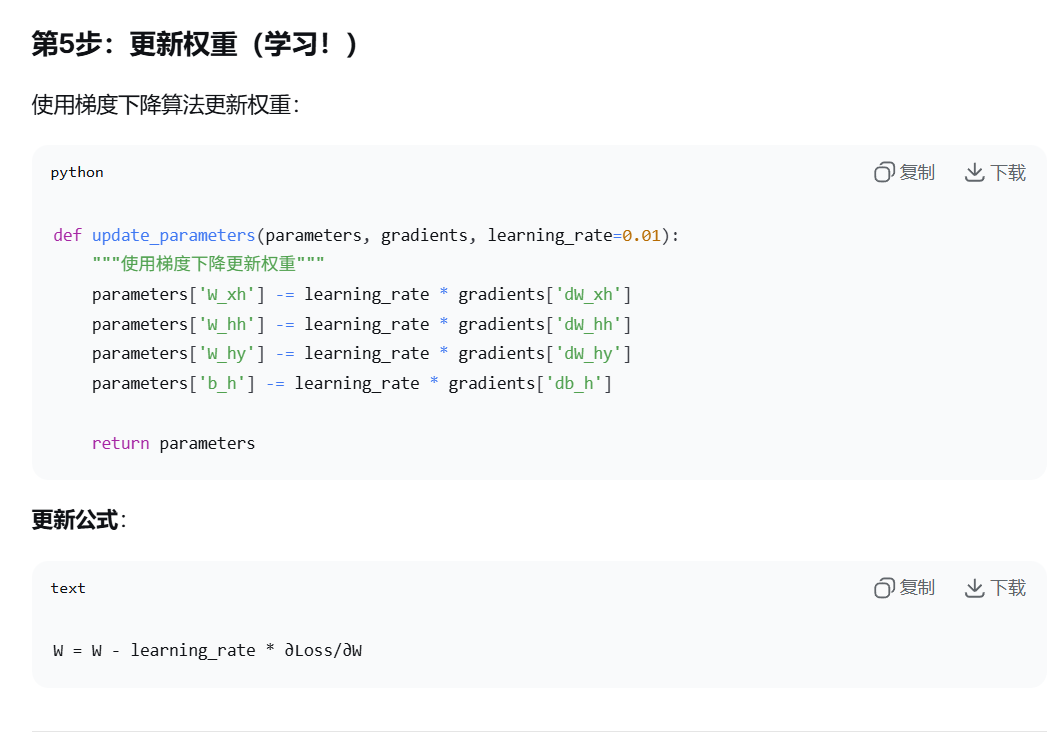Click the 'return parameters' line

click(x=174, y=443)
